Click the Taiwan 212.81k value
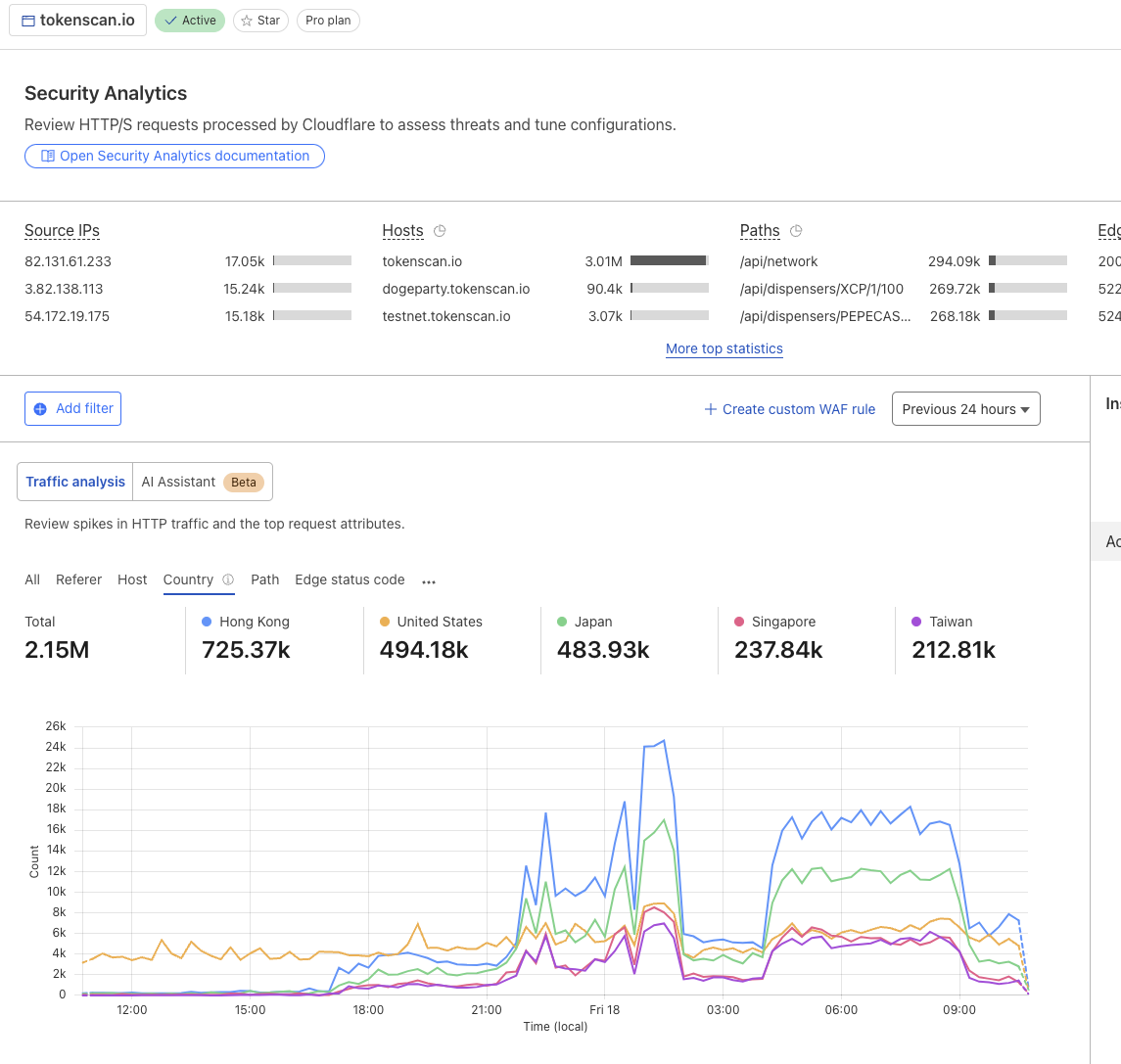 click(954, 650)
